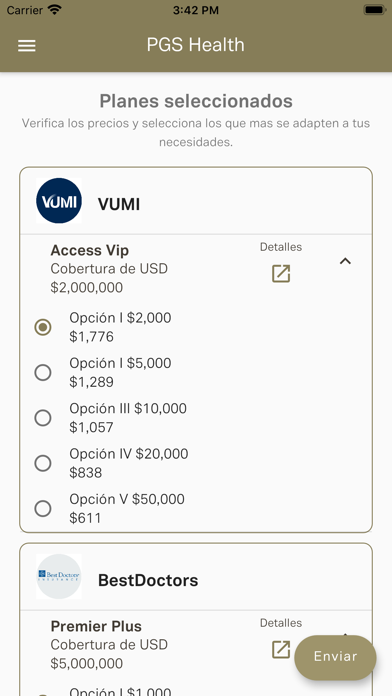
Task: Select Opción III $10,000 radio button
Action: click(43, 418)
